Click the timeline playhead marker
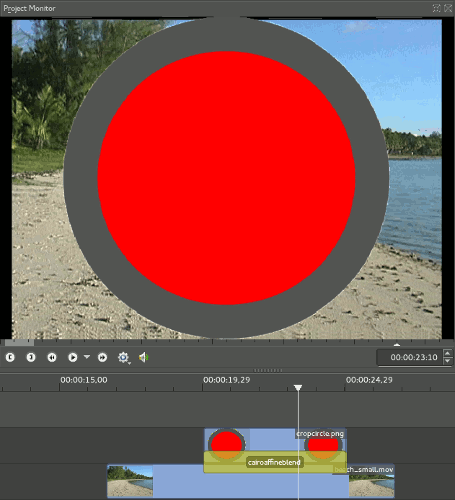The height and width of the screenshot is (500, 455). 298,387
